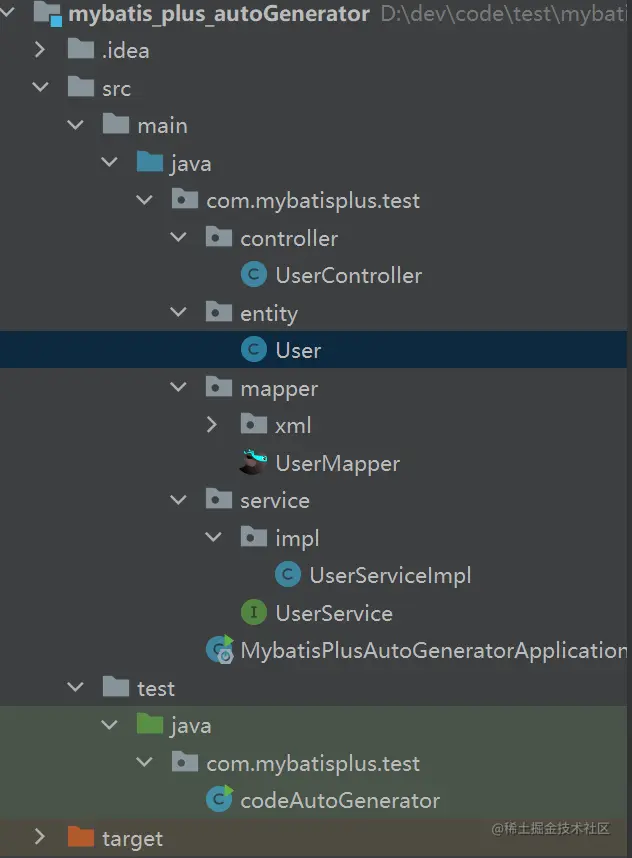
Task: Click the UserController class icon
Action: [x=254, y=275]
